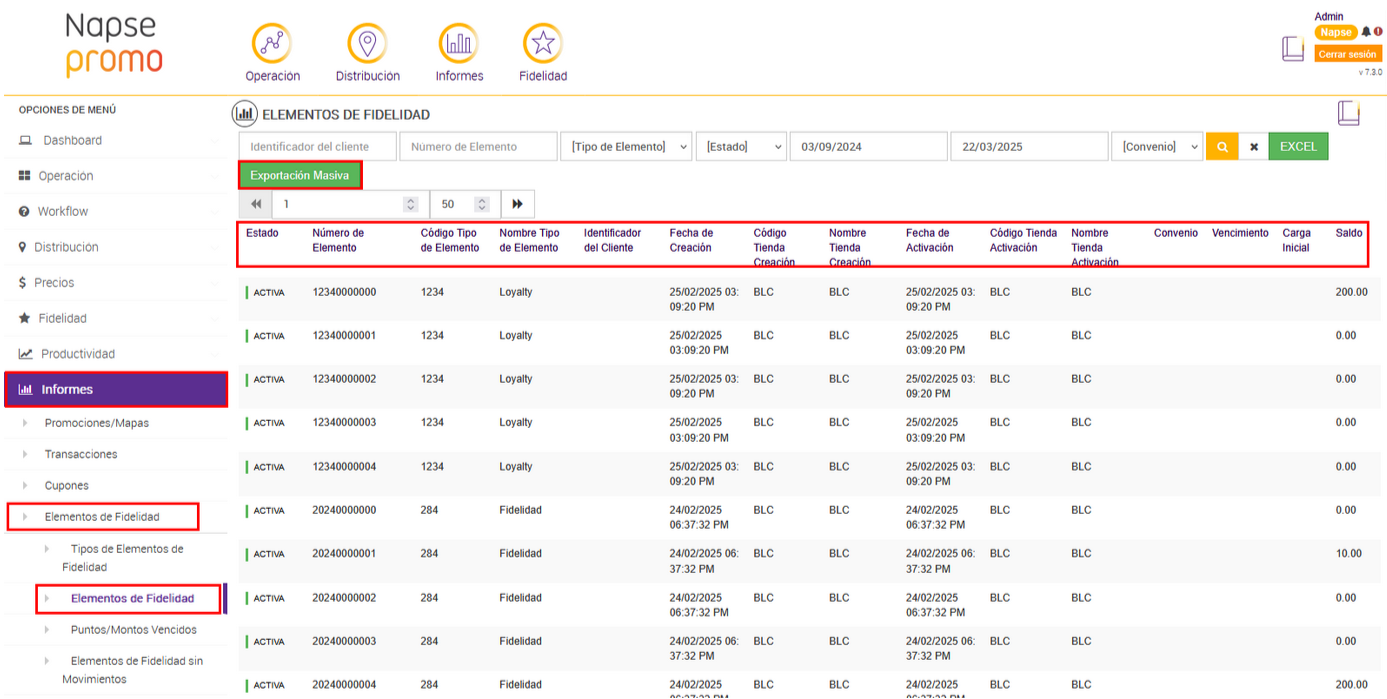1387x699 pixels.
Task: Open the Distribución map pin icon
Action: click(x=367, y=44)
